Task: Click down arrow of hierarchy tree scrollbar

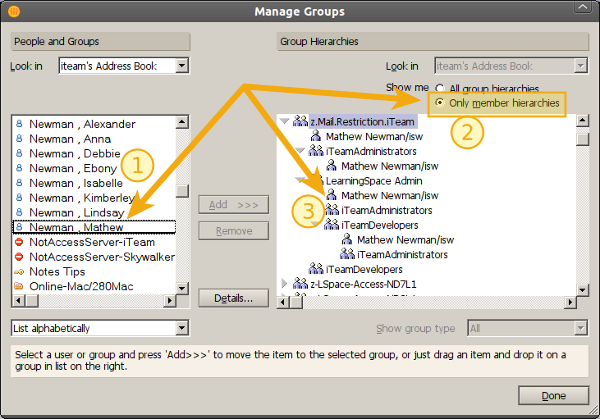Action: [582, 290]
